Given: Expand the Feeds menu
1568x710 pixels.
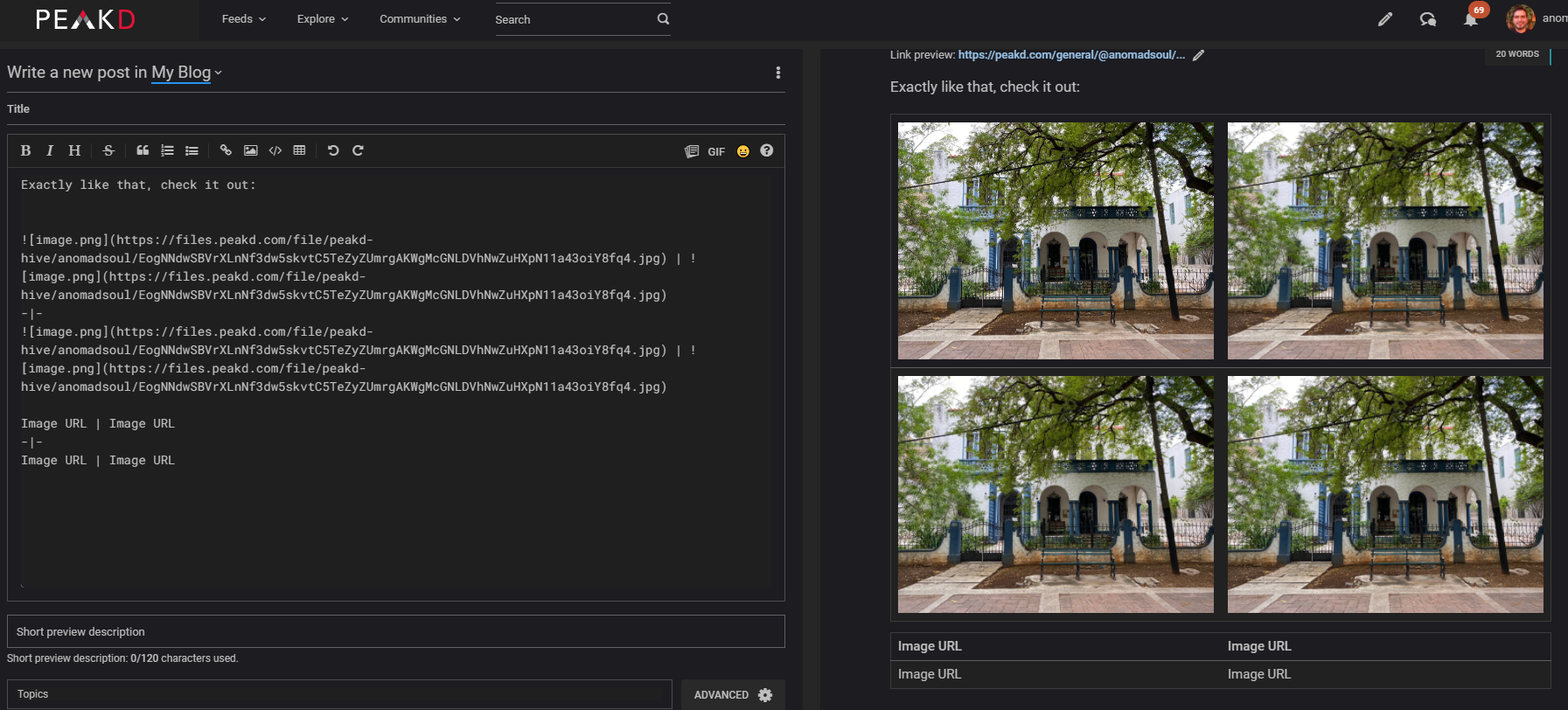Looking at the screenshot, I should tap(244, 19).
